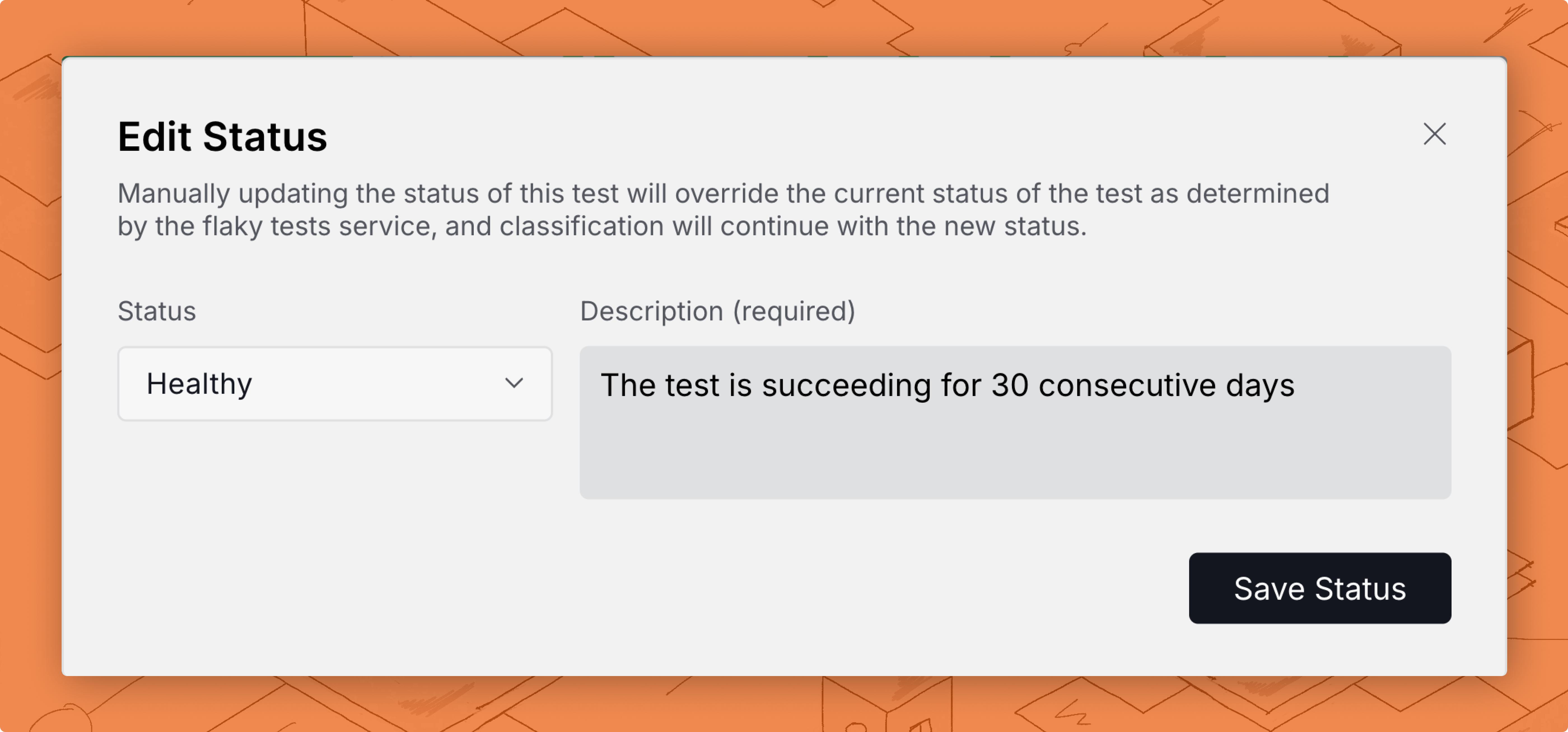Select the word Healthy in the status combo box
Image resolution: width=1568 pixels, height=732 pixels.
click(199, 384)
